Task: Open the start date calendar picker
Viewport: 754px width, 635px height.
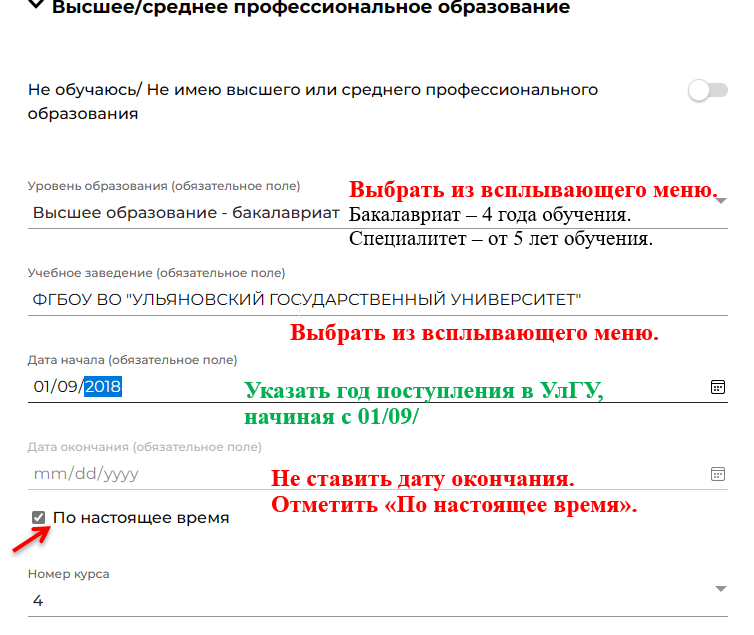Action: point(717,387)
